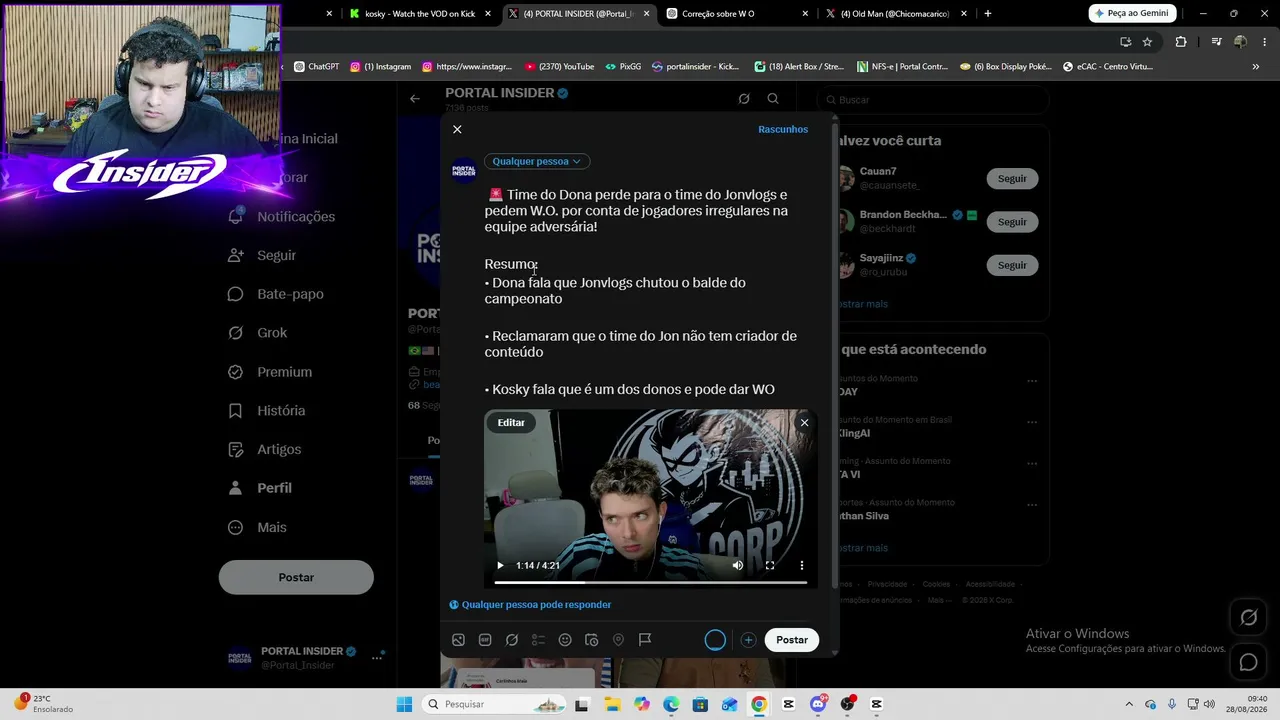The height and width of the screenshot is (720, 1280).
Task: Open Rascunhos drafts
Action: point(783,129)
